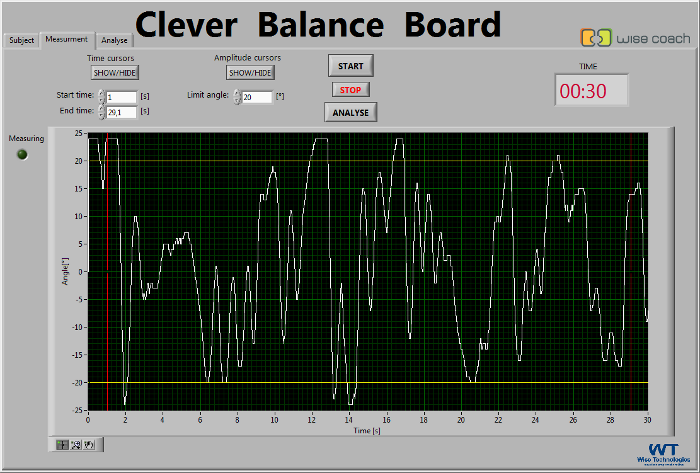The height and width of the screenshot is (473, 700).
Task: Click the 00:30 TIME display
Action: tap(592, 91)
